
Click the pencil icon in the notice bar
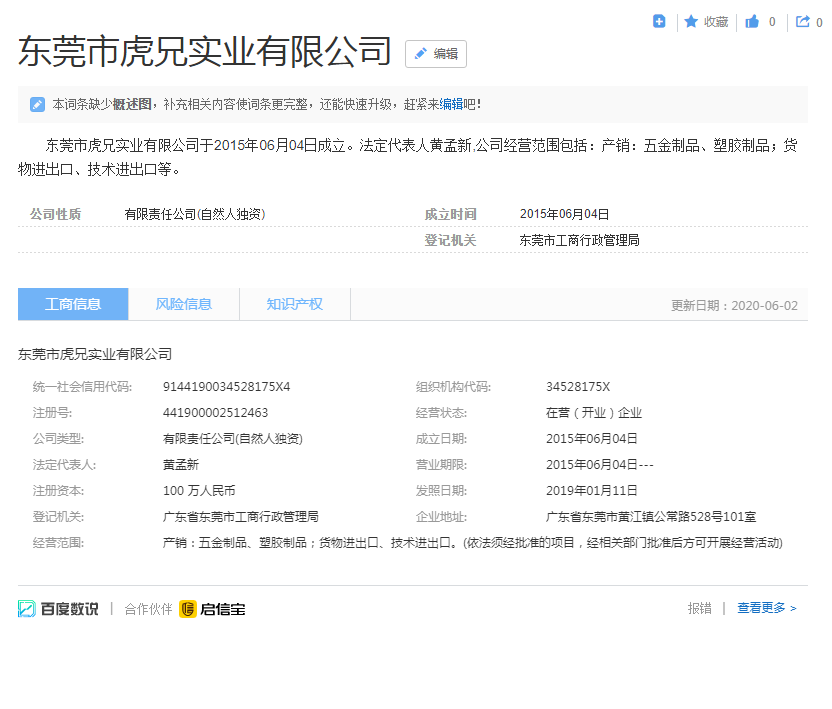click(37, 104)
